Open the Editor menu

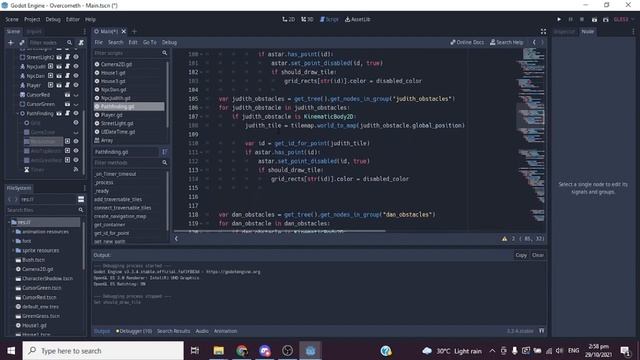coord(73,19)
